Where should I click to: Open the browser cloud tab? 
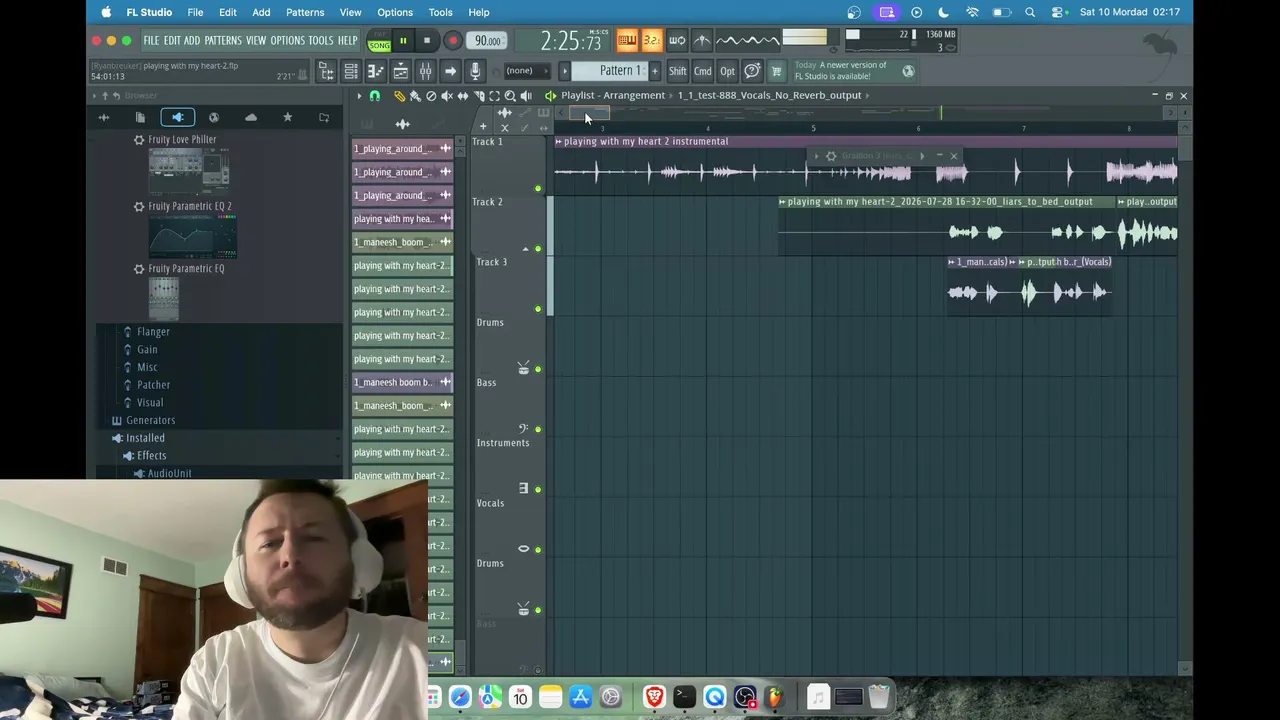(251, 118)
